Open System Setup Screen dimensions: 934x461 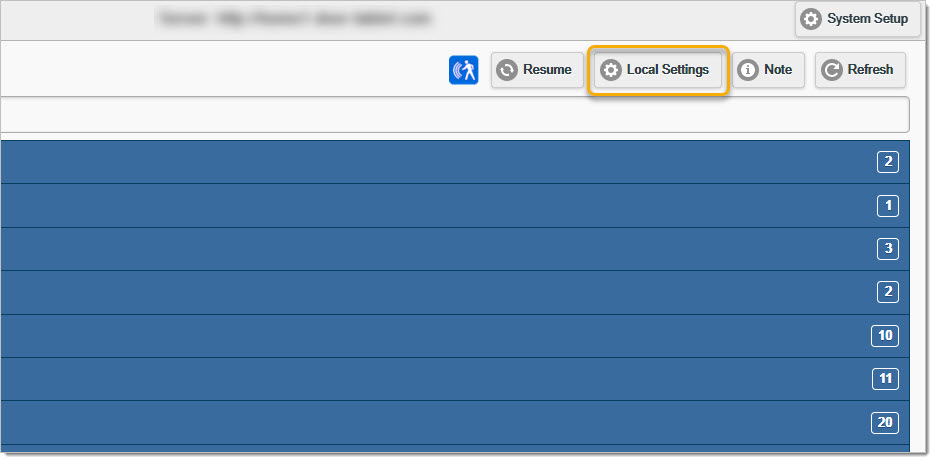(x=858, y=19)
